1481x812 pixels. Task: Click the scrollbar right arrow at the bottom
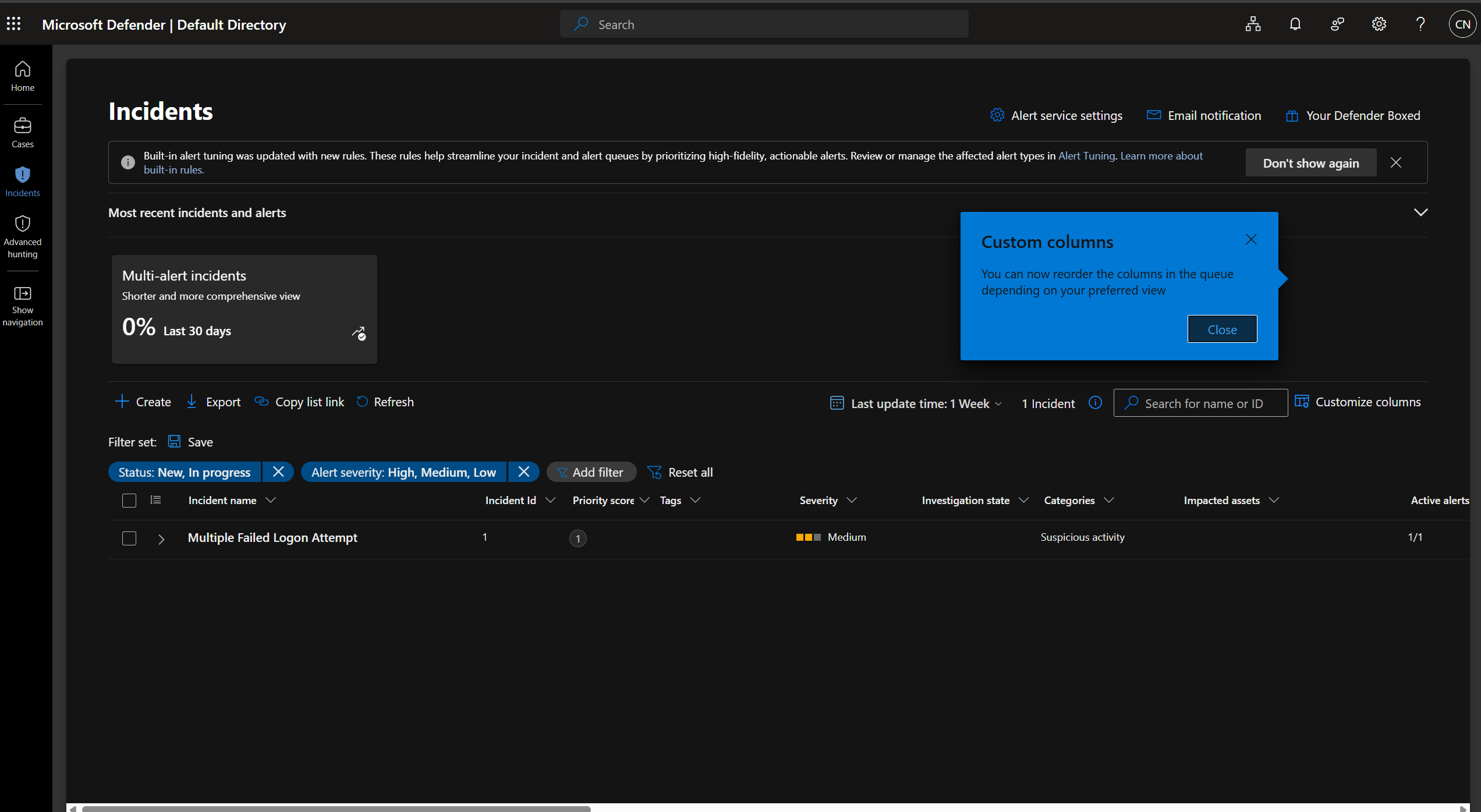(x=1463, y=808)
